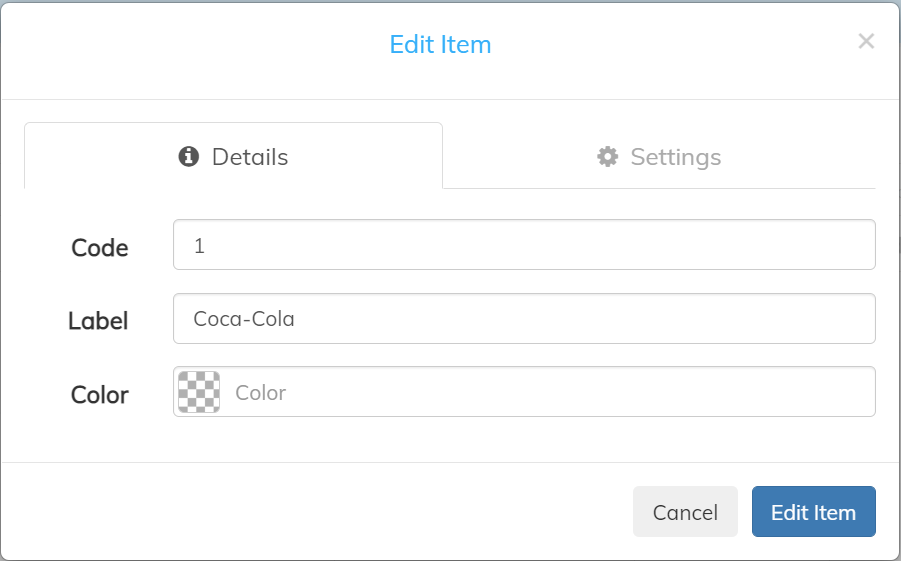Click the gear icon beside Settings
This screenshot has height=561, width=901.
607,156
